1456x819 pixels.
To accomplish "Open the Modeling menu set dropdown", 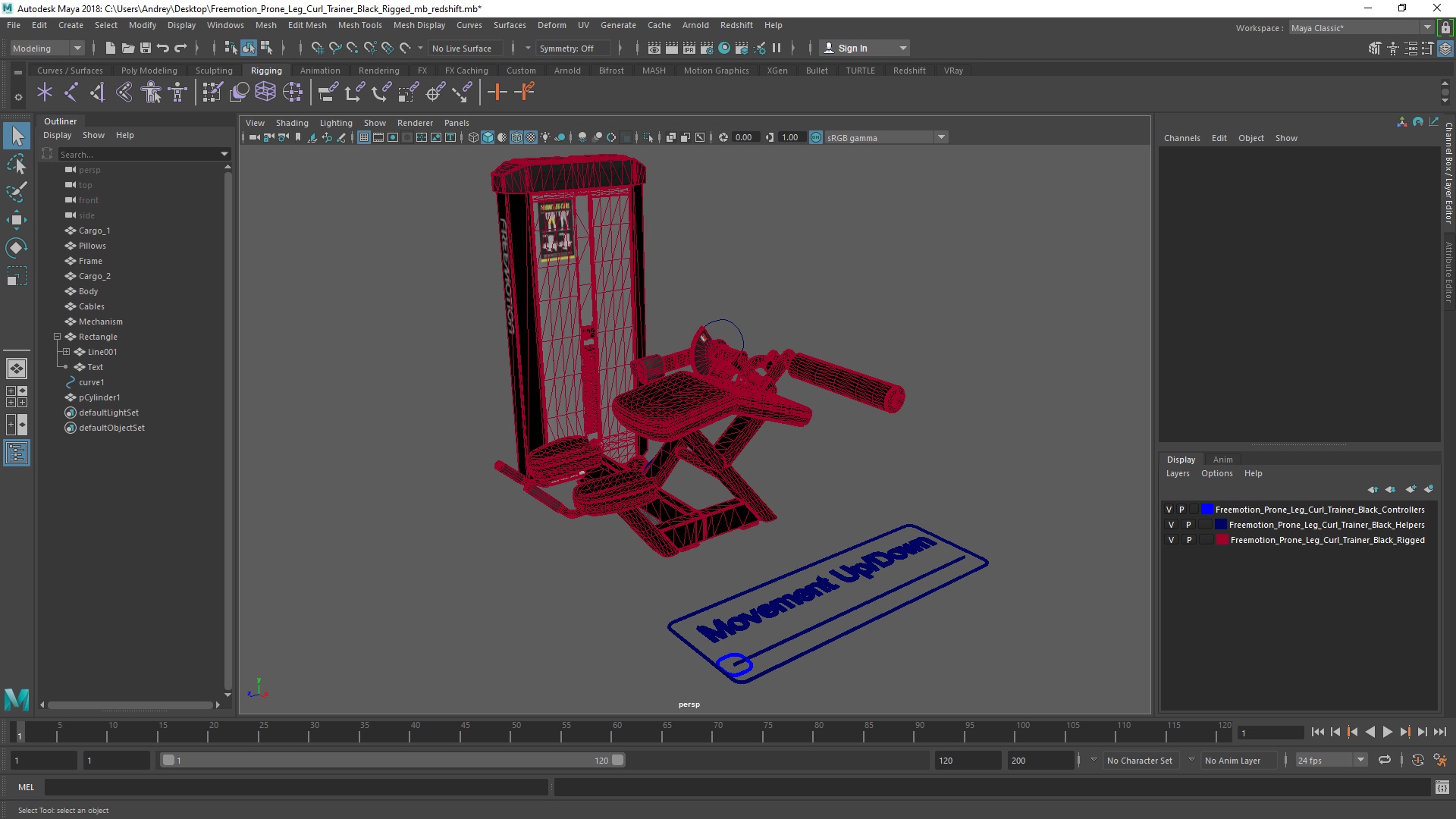I will 47,48.
